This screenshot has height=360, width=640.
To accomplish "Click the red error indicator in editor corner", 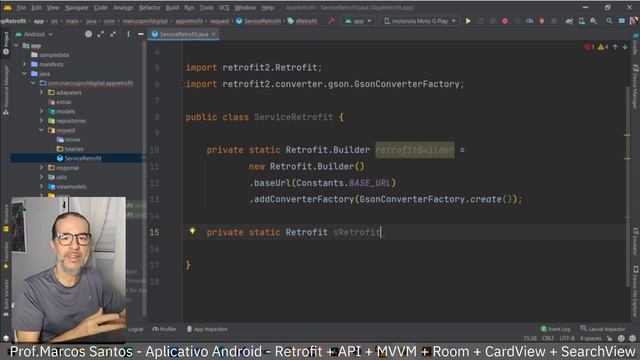I will [x=589, y=47].
